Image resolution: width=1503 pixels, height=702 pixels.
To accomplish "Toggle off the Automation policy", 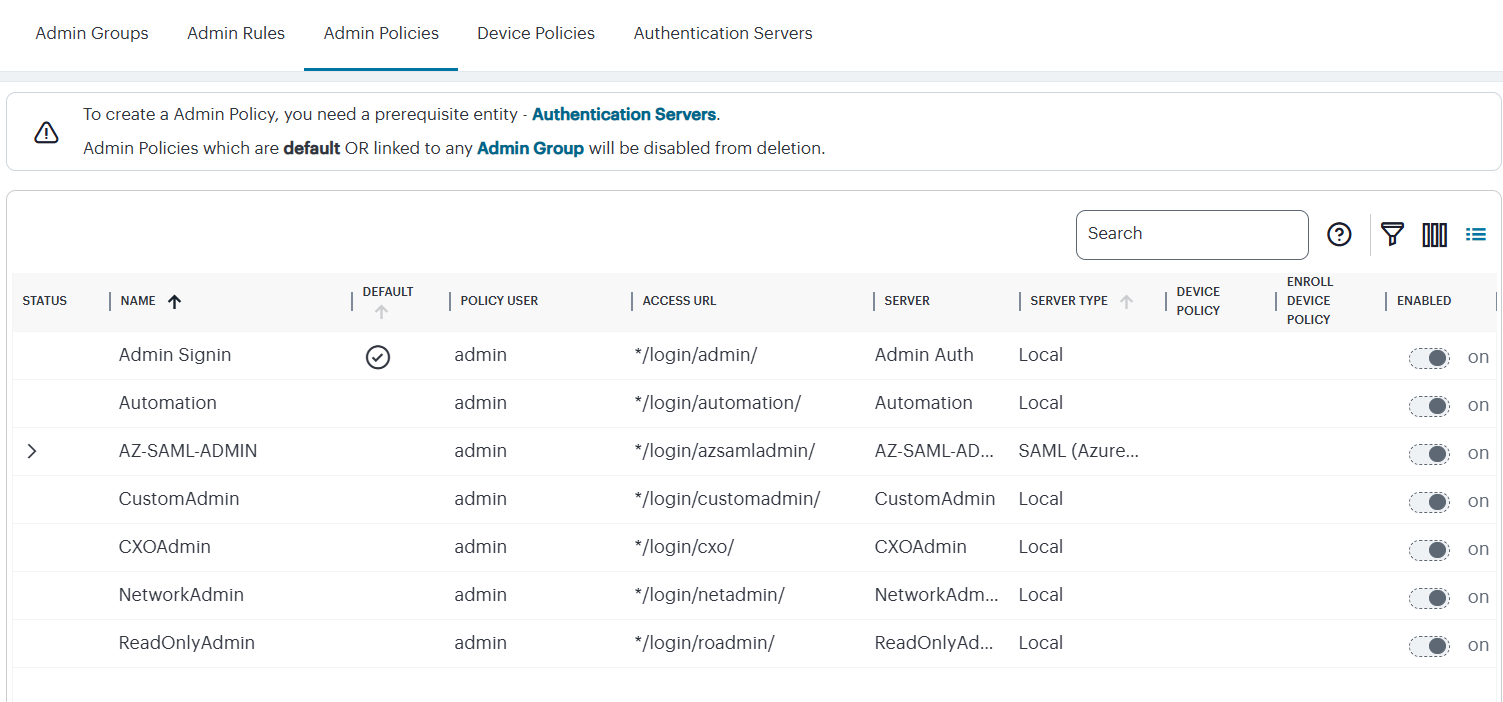I will [x=1429, y=406].
